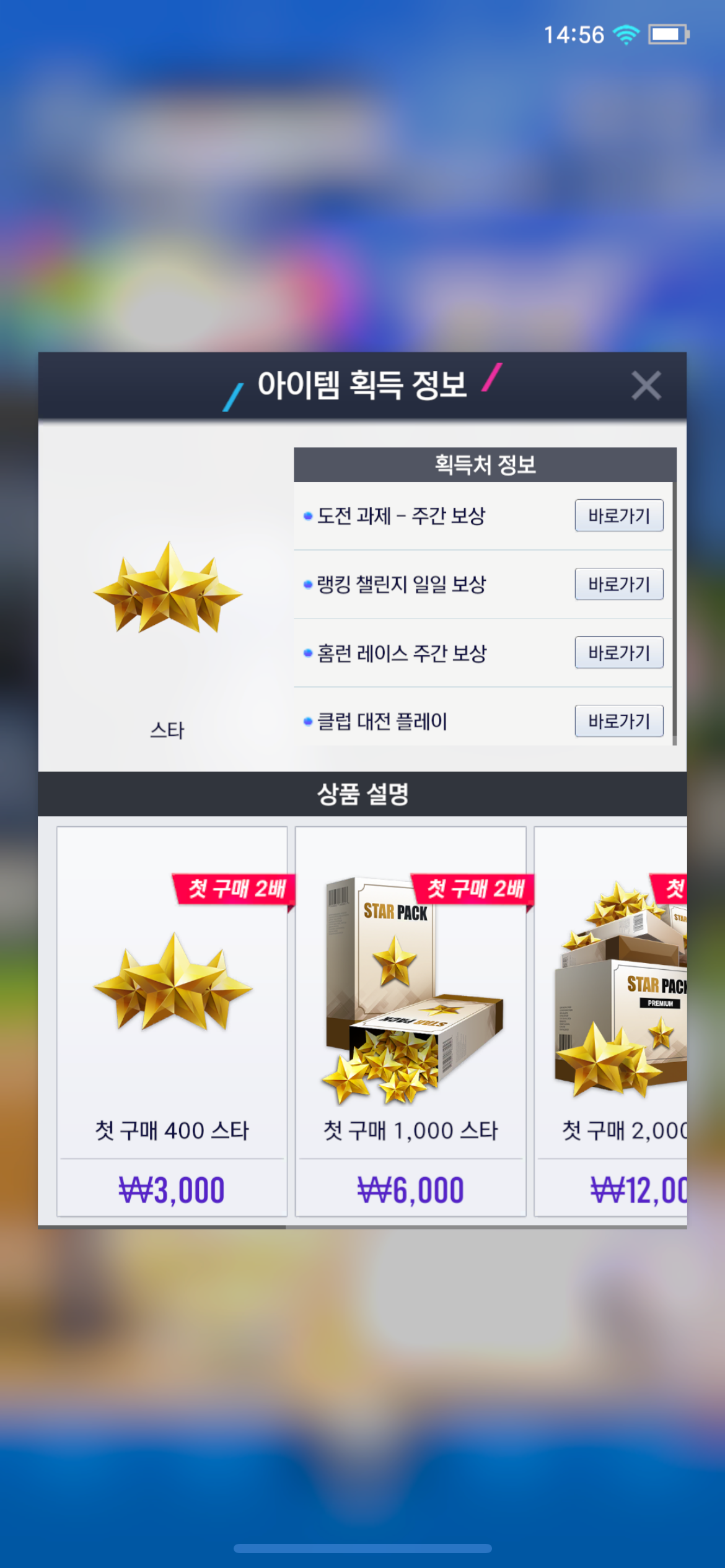Tap the ₩3,000 price
This screenshot has height=1568, width=725.
[172, 1190]
